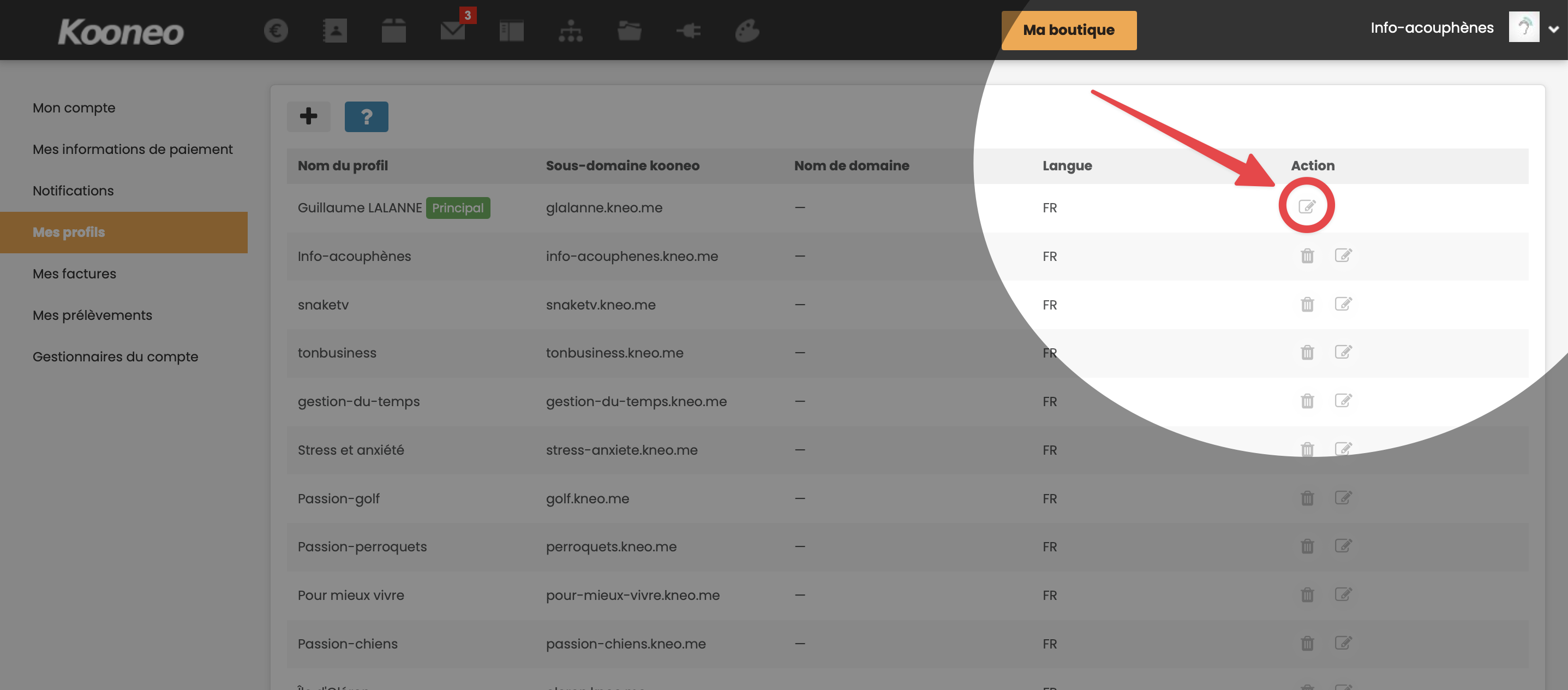Click the plug integrations icon
The image size is (1568, 690).
click(x=689, y=31)
